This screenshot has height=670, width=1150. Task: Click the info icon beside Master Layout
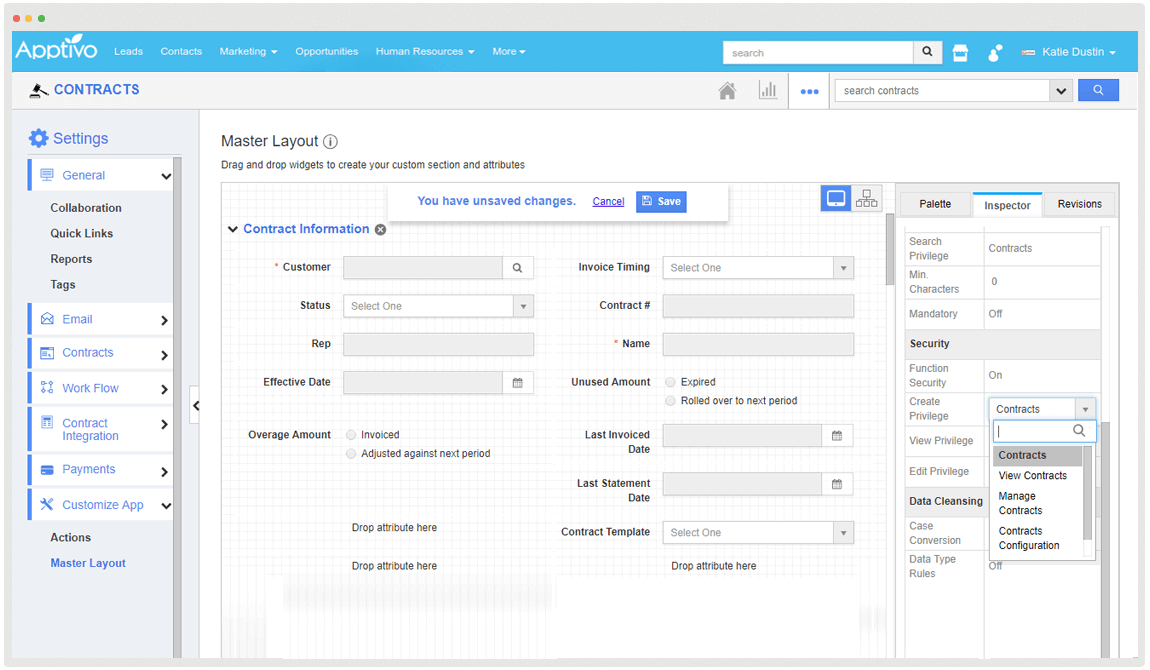(x=330, y=142)
